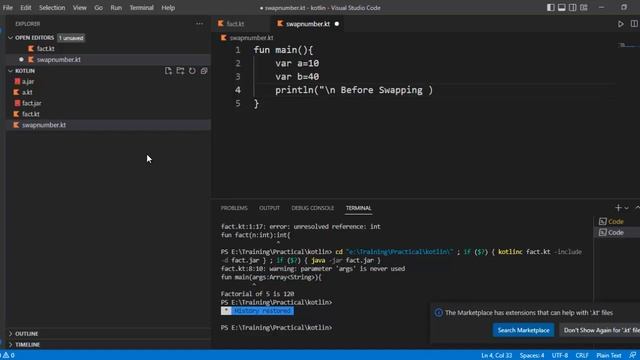Click the terminal prompt at bottom

tap(276, 327)
